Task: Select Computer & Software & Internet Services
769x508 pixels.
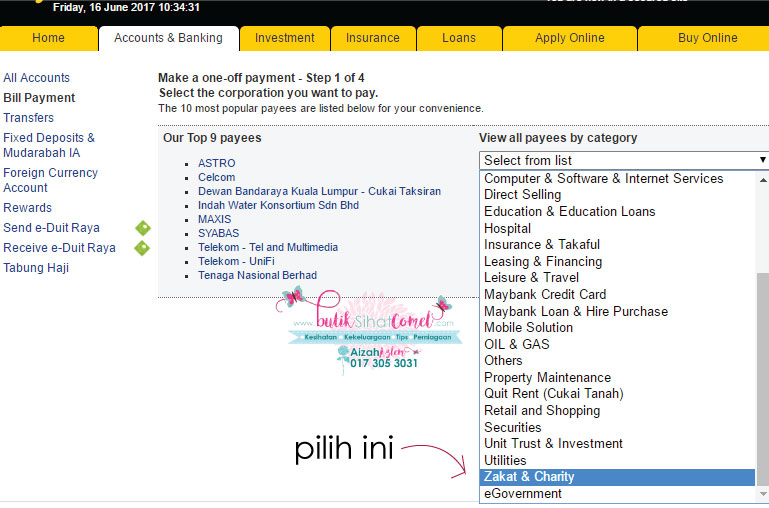Action: (617, 179)
